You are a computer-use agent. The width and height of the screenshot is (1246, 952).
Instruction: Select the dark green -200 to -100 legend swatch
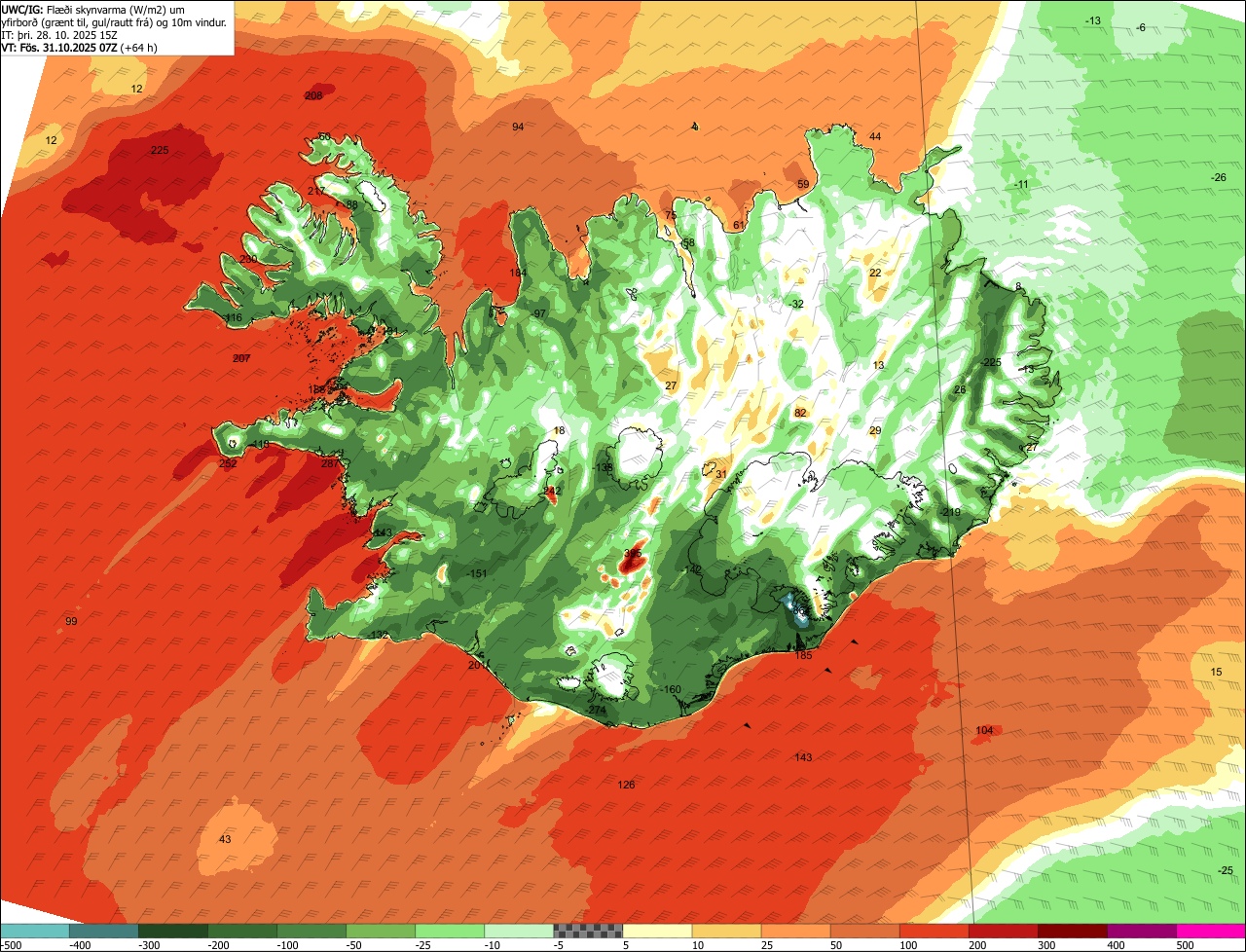coord(242,932)
